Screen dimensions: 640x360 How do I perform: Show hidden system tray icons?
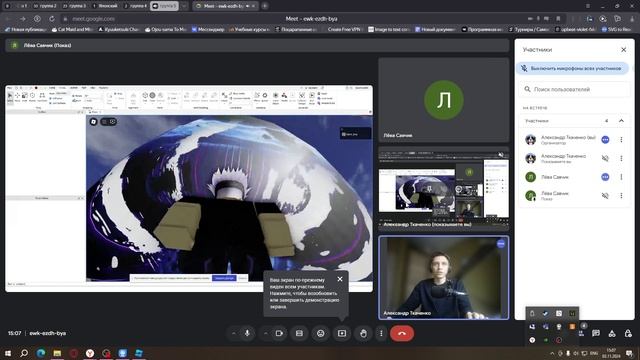pos(552,353)
